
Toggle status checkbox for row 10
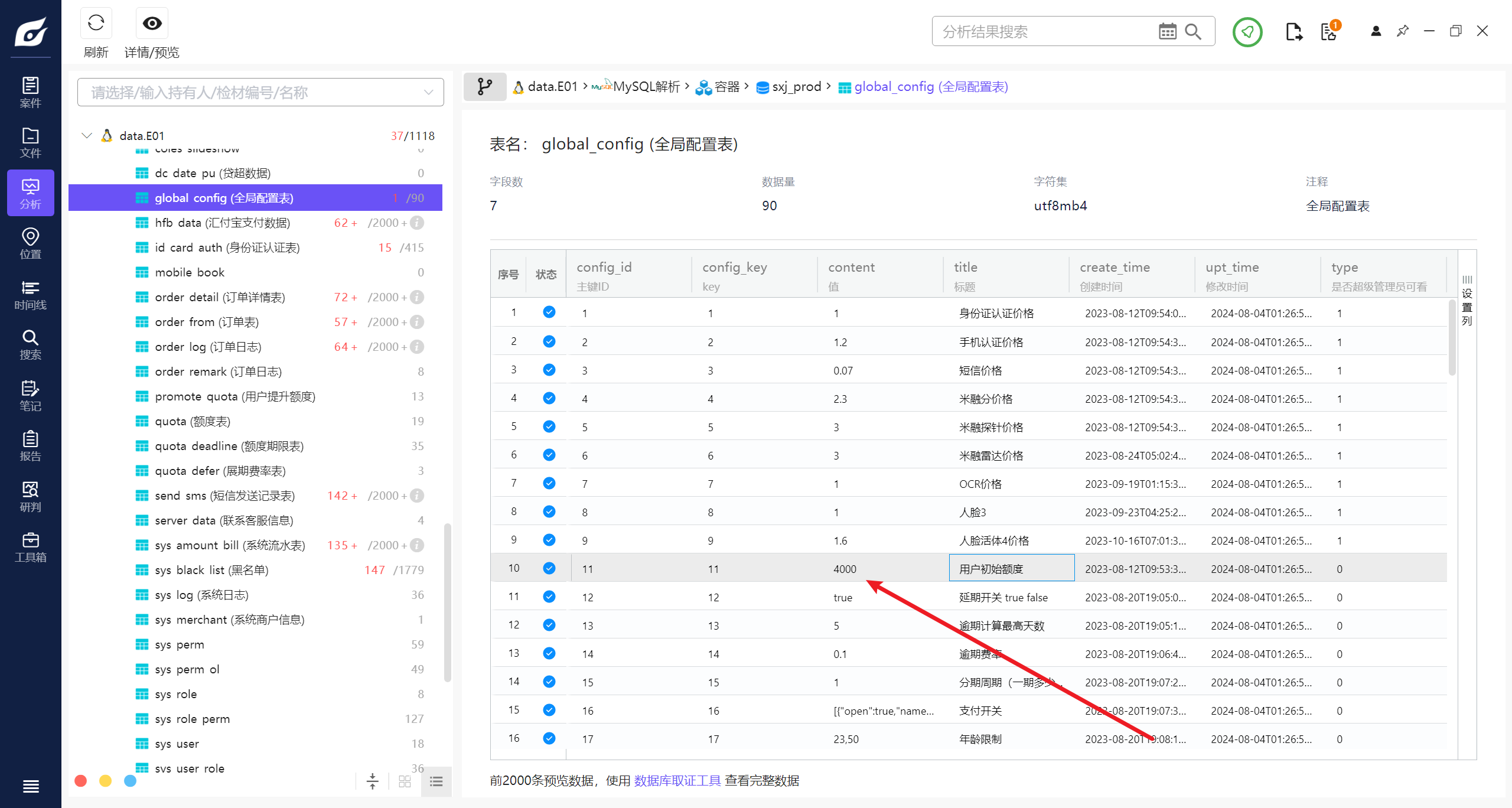pos(549,568)
